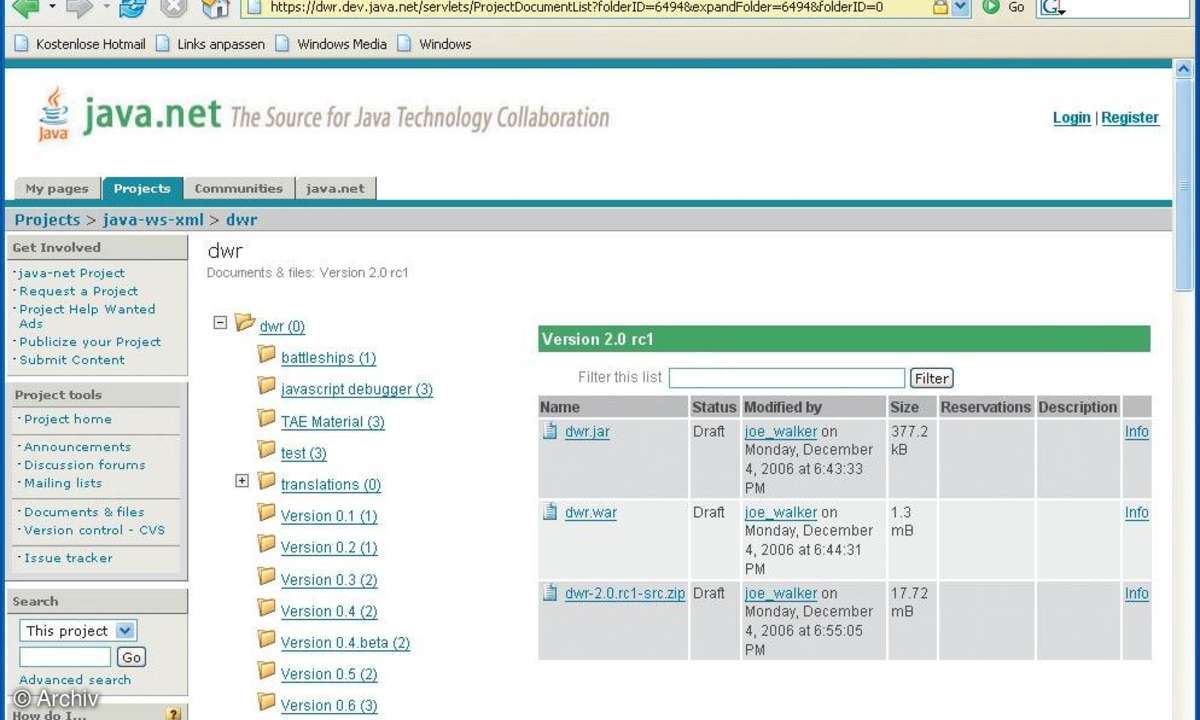Click the Submit Content link
The height and width of the screenshot is (720, 1200).
[x=72, y=360]
